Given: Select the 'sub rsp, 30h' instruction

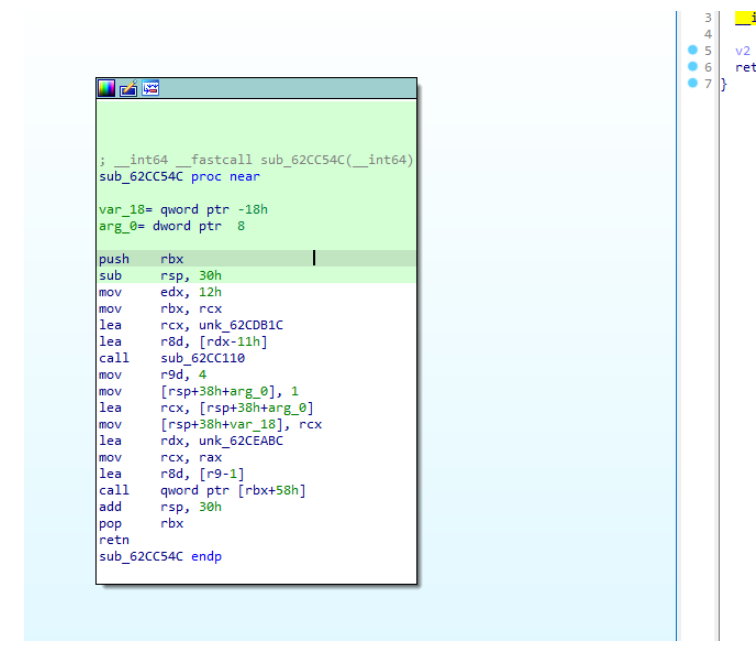Looking at the screenshot, I should (160, 275).
